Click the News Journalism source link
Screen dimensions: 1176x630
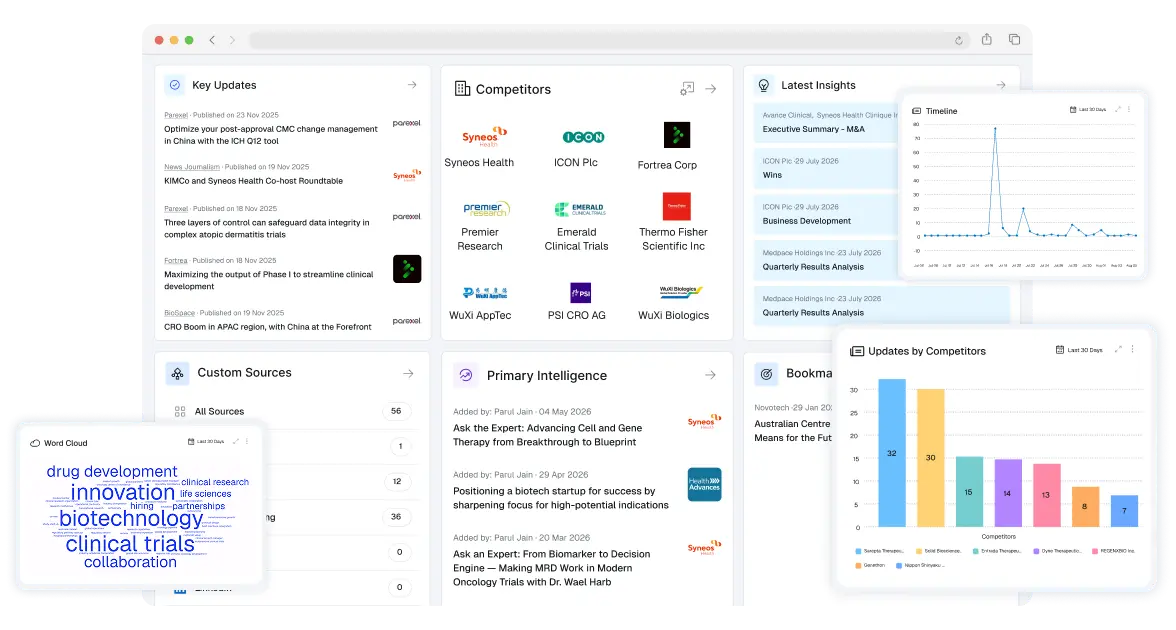point(192,166)
